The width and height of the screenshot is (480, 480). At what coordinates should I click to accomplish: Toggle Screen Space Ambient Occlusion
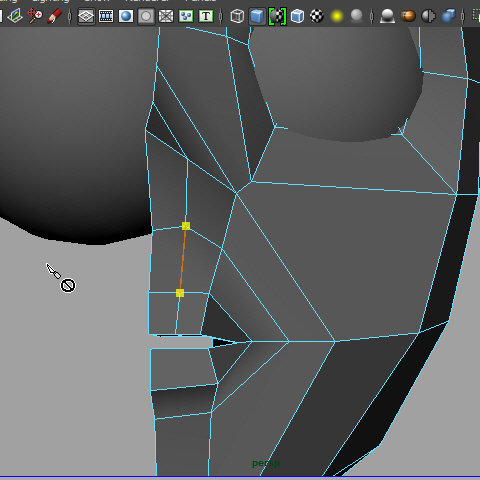click(388, 16)
